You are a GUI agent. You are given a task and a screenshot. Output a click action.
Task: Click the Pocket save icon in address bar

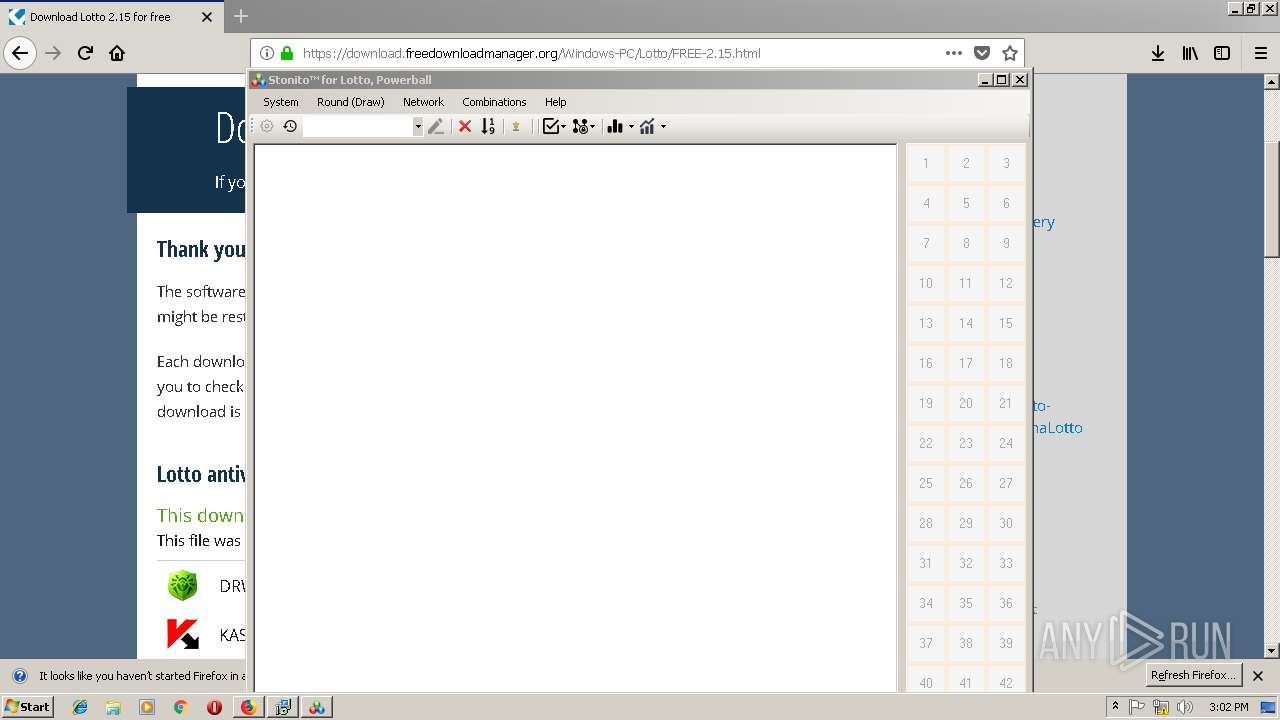982,53
